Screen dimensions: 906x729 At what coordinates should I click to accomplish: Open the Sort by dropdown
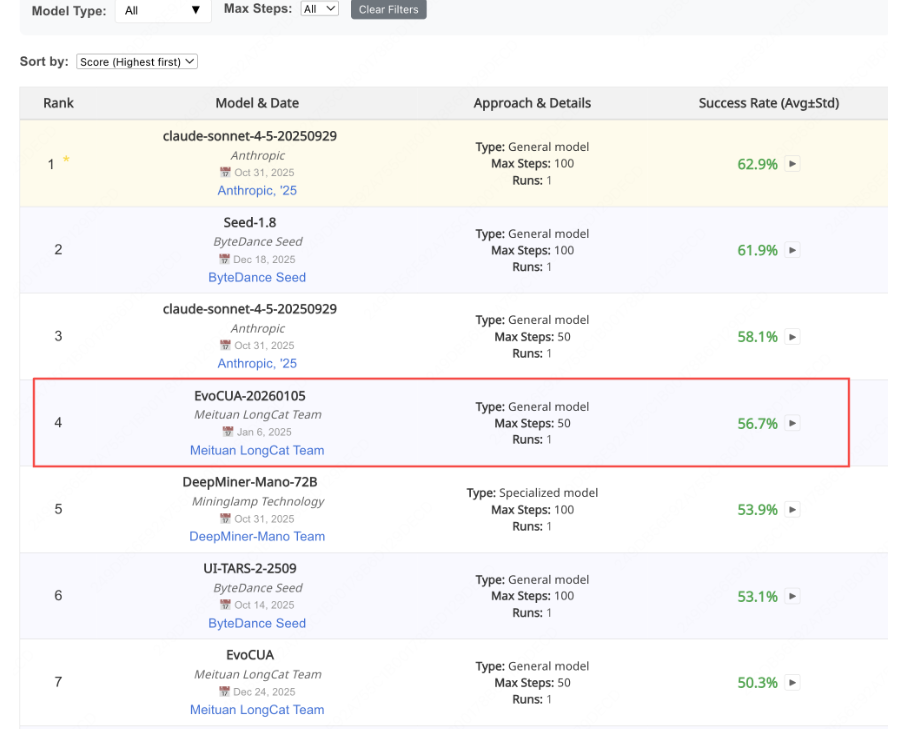click(x=138, y=62)
